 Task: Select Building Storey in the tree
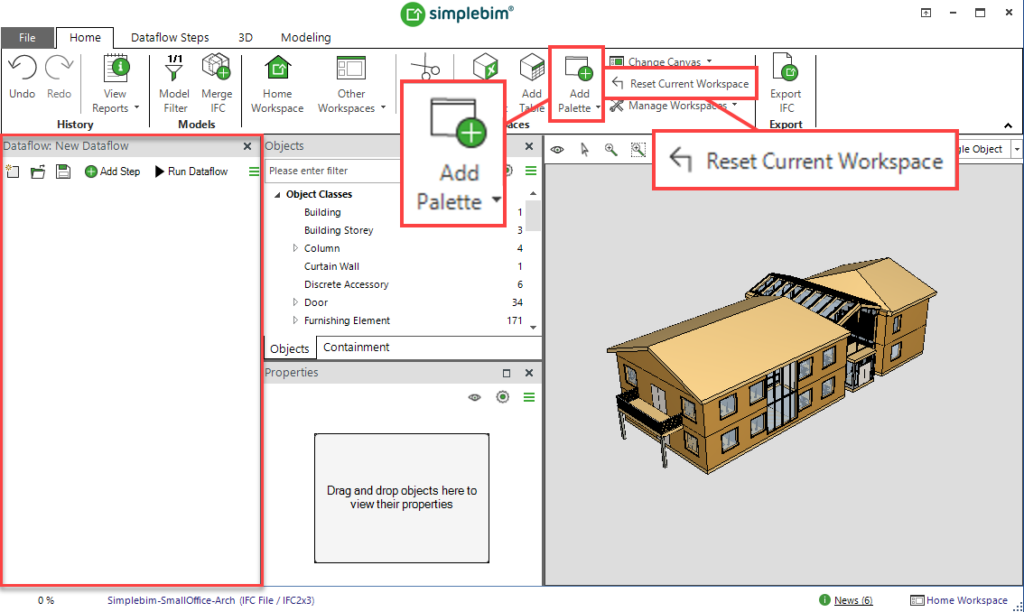(x=338, y=230)
